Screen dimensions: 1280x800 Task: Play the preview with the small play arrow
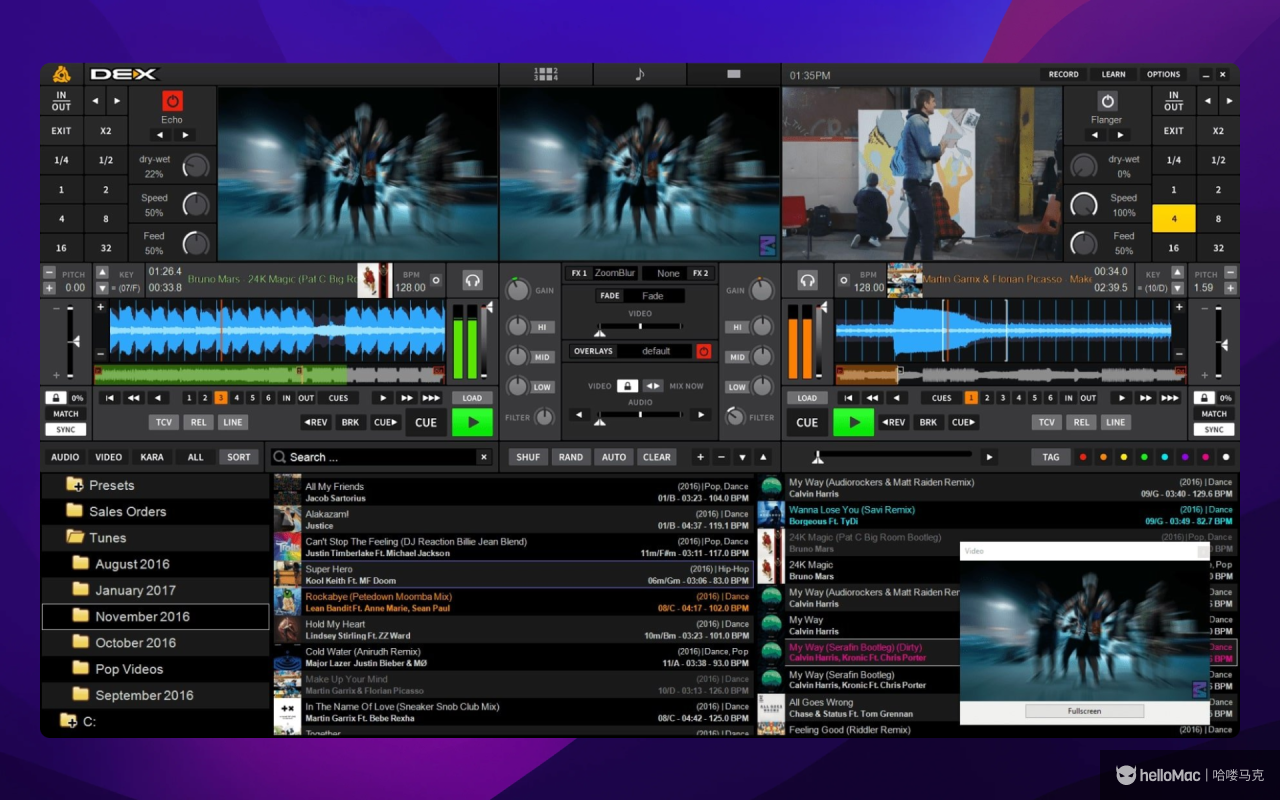tap(989, 457)
